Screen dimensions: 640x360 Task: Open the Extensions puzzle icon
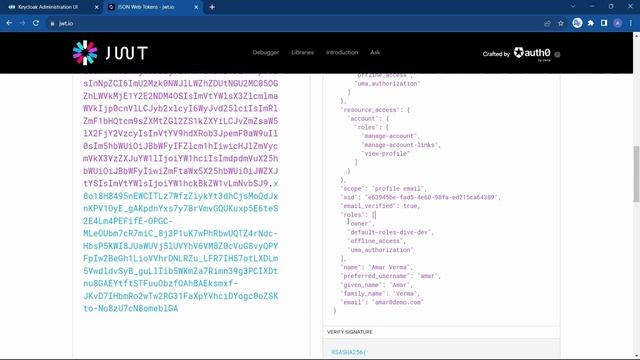(591, 23)
